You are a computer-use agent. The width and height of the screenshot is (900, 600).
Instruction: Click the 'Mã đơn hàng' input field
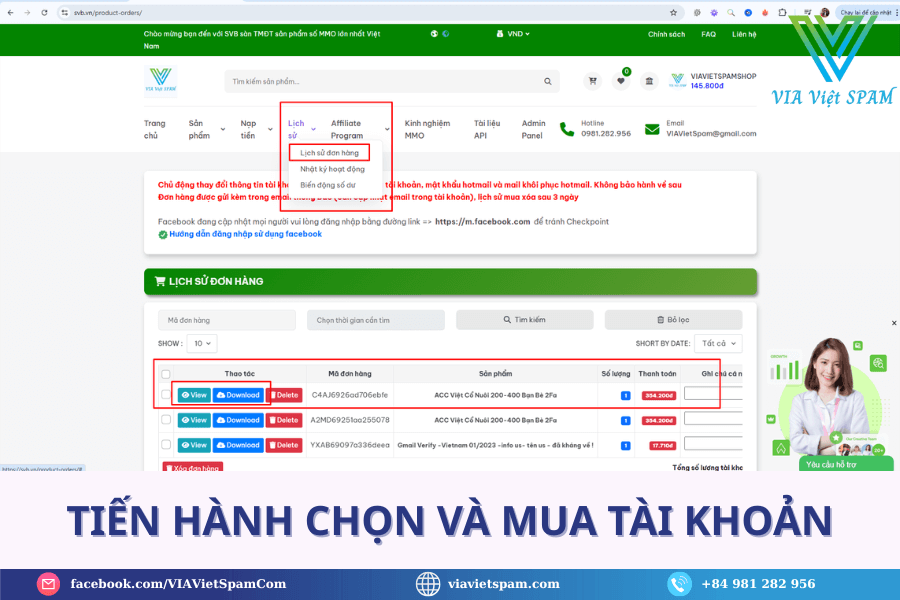tap(227, 320)
